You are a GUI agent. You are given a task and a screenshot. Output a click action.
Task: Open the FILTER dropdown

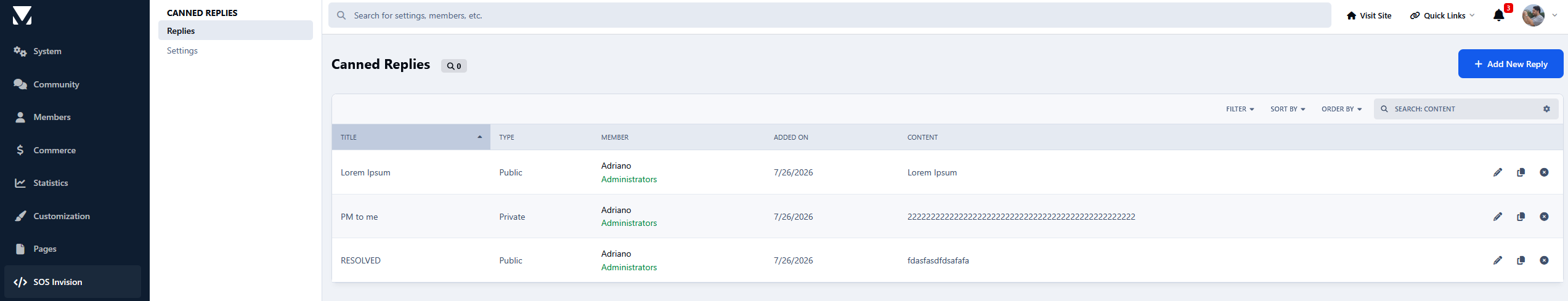pyautogui.click(x=1240, y=109)
